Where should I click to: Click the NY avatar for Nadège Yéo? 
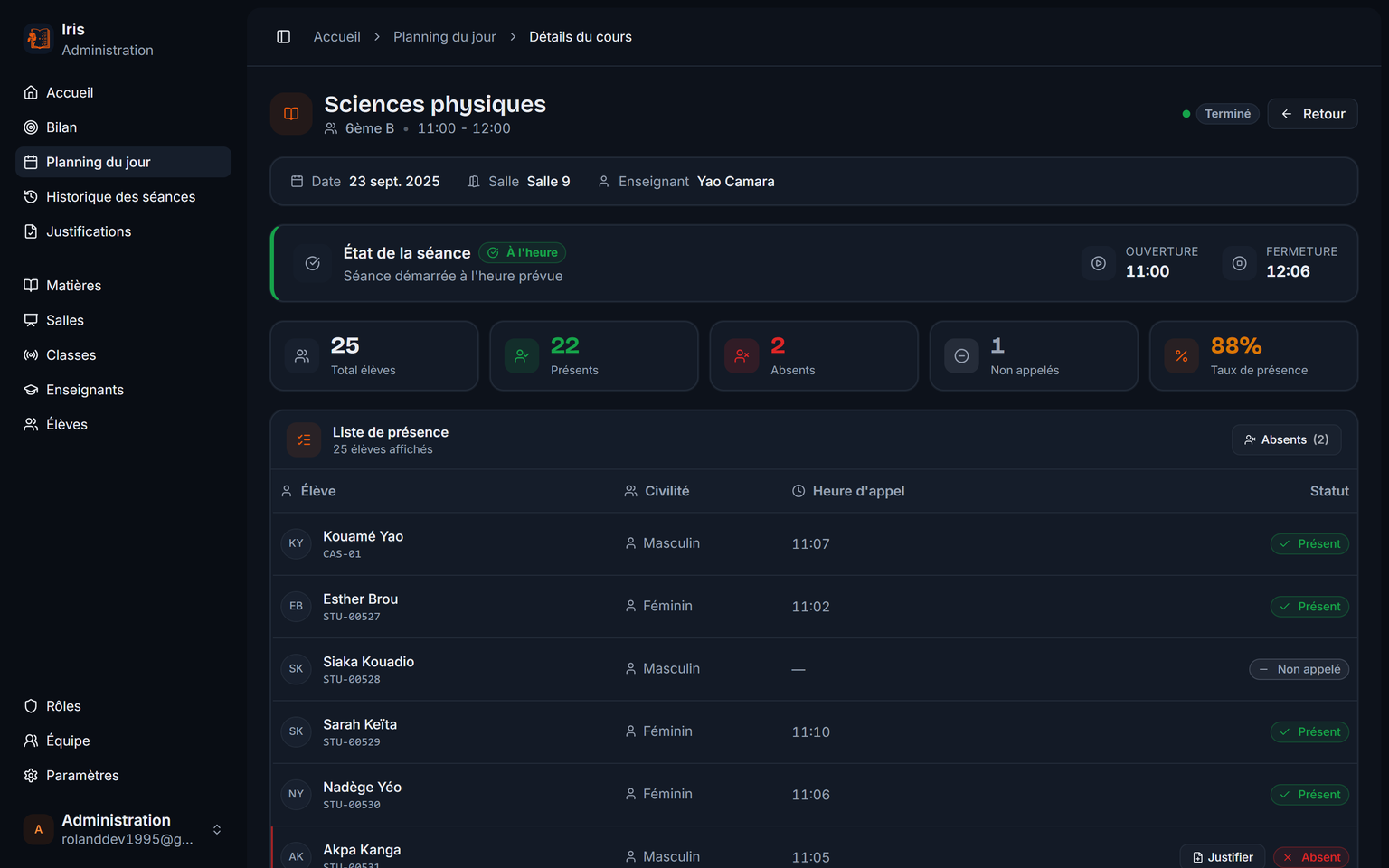point(296,794)
